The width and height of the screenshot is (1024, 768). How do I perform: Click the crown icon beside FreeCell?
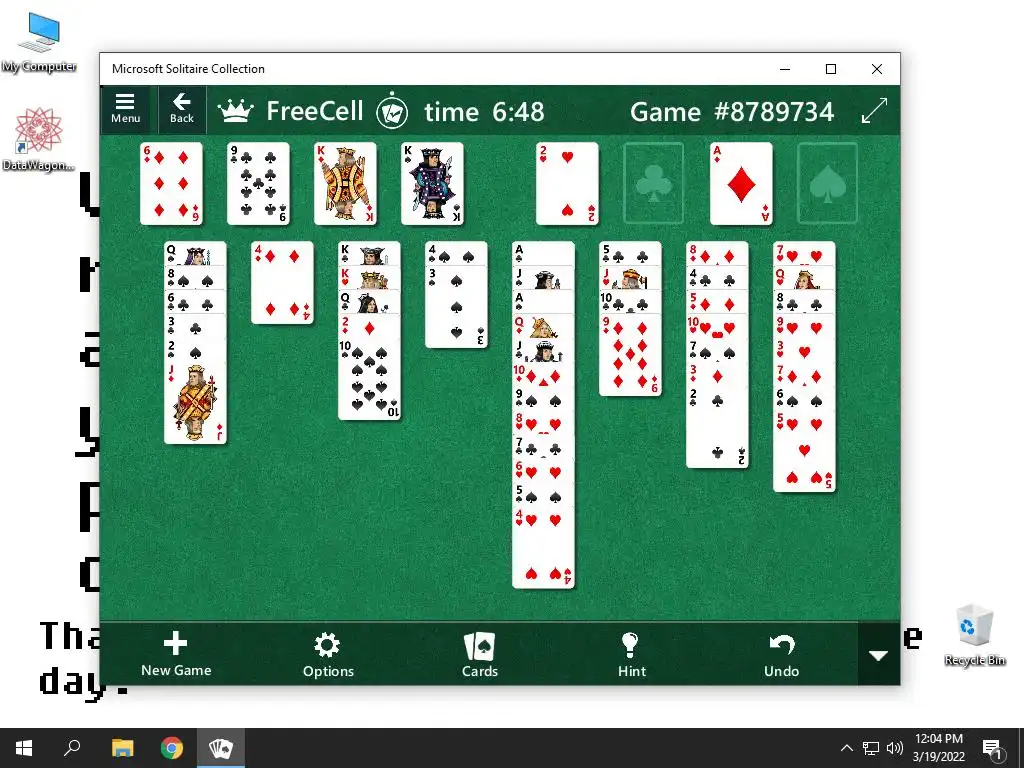[x=235, y=111]
